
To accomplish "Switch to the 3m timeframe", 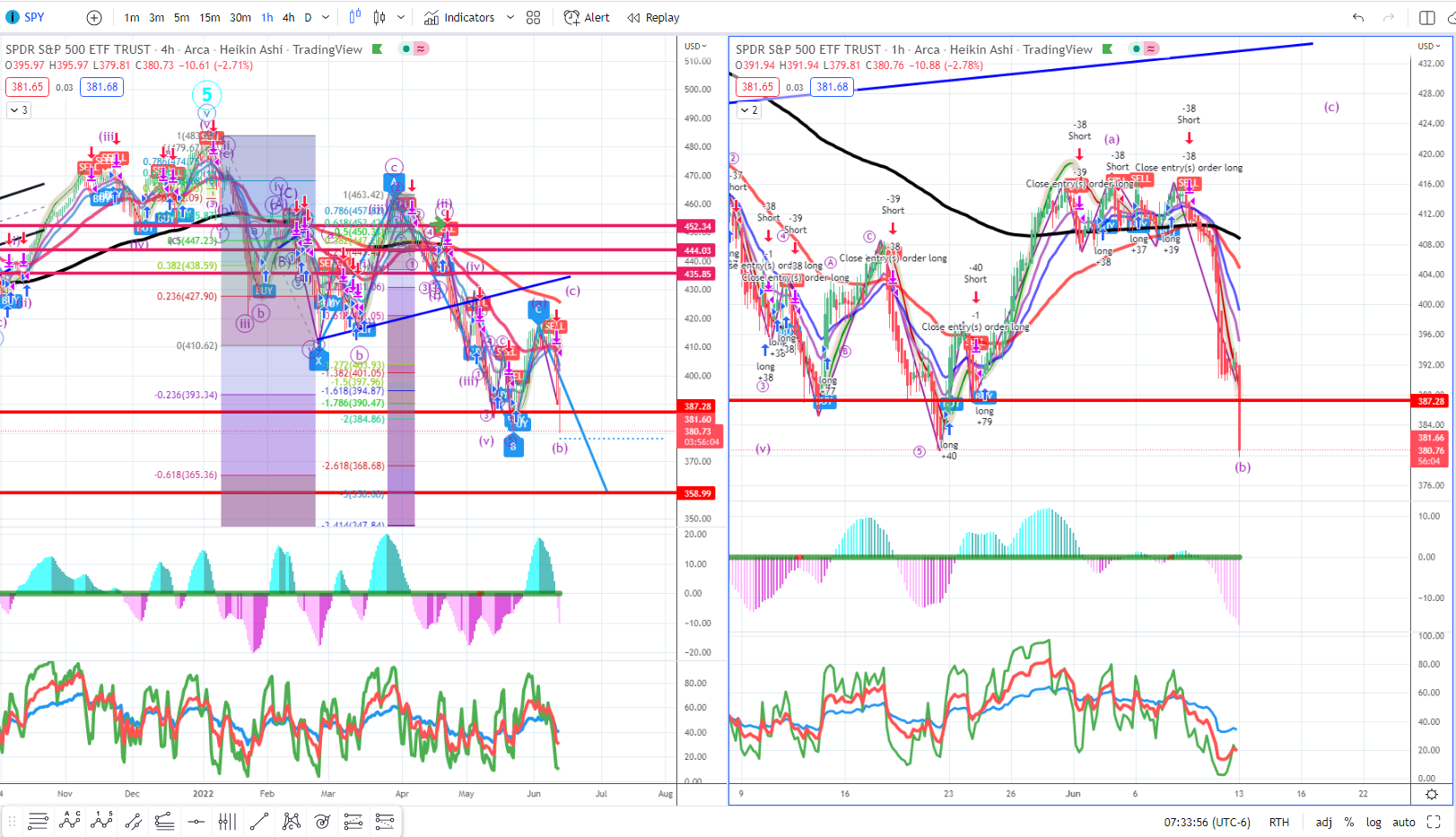I will (156, 17).
